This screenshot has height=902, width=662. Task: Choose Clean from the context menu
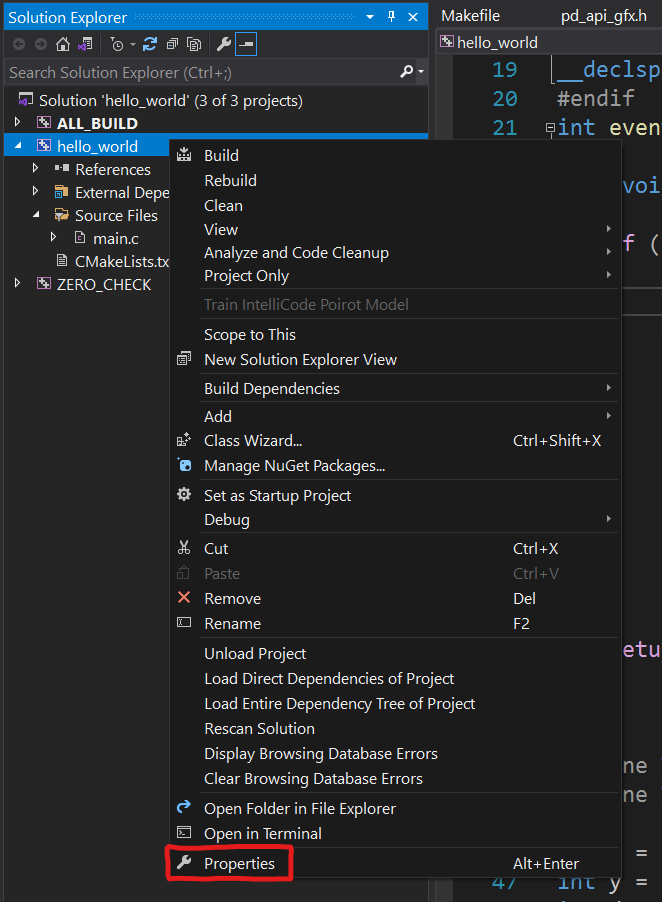pyautogui.click(x=395, y=205)
